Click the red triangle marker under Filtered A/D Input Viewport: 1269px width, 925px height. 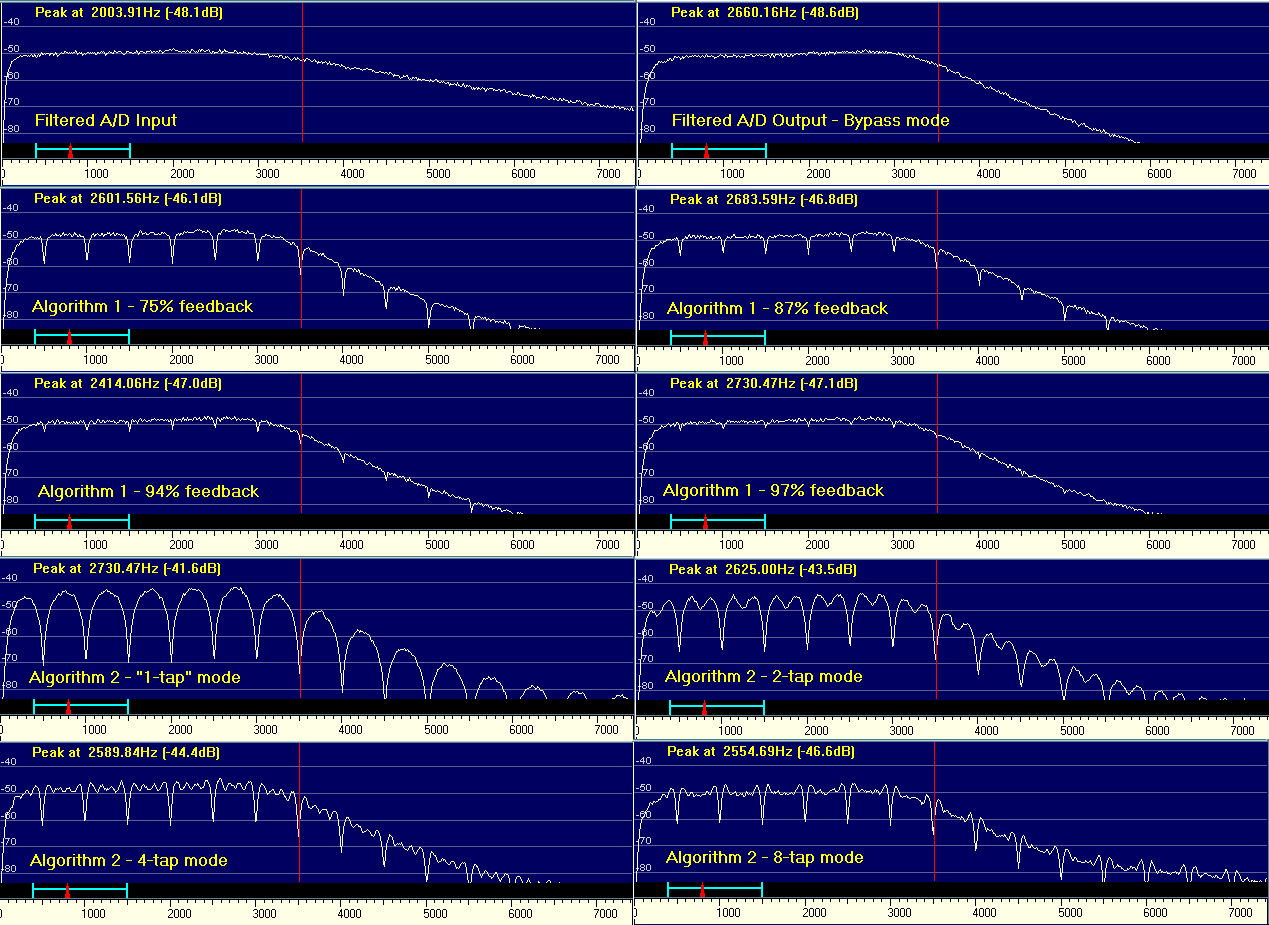click(70, 152)
